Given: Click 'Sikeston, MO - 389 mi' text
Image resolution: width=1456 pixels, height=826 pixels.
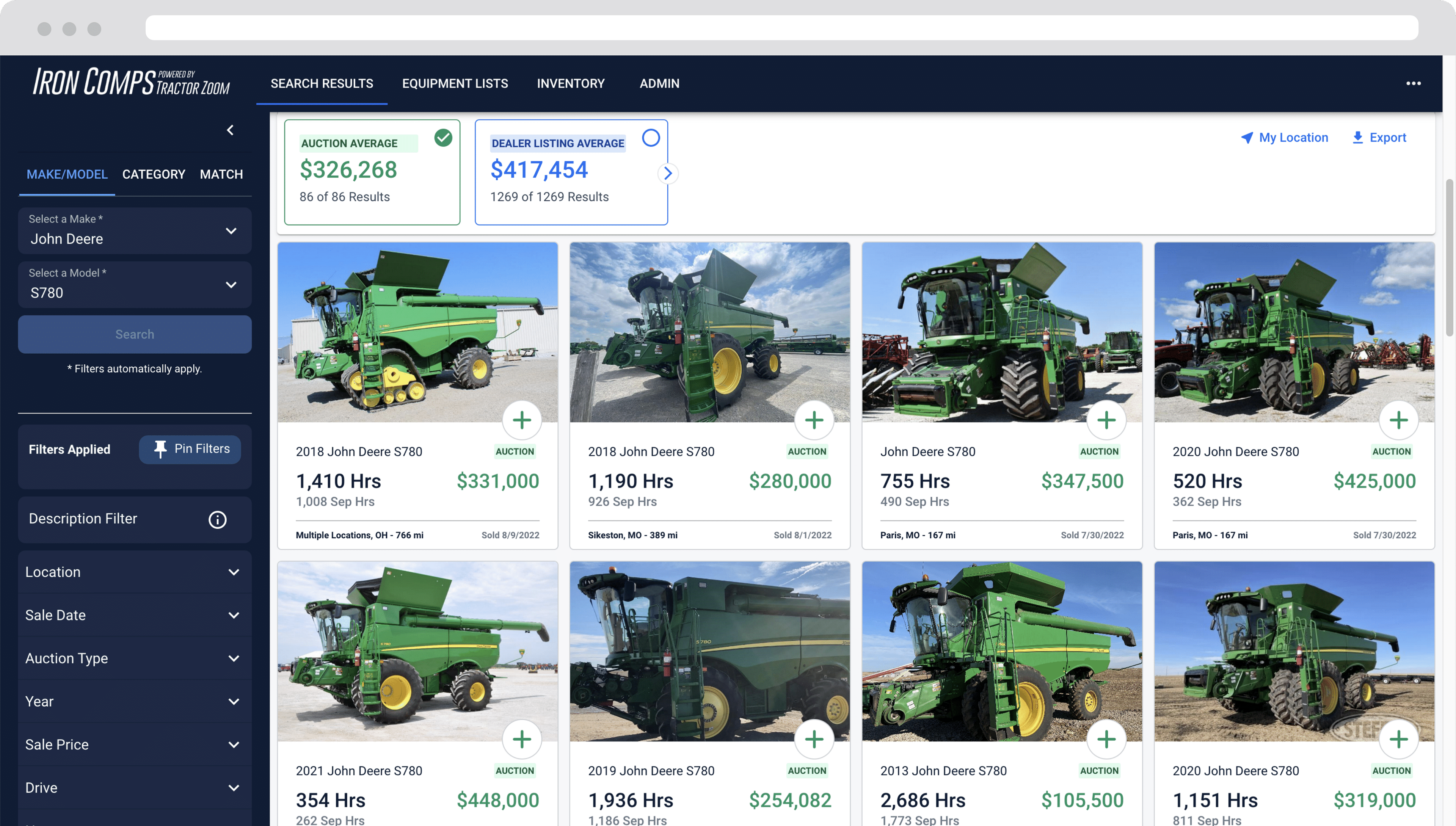Looking at the screenshot, I should (632, 535).
